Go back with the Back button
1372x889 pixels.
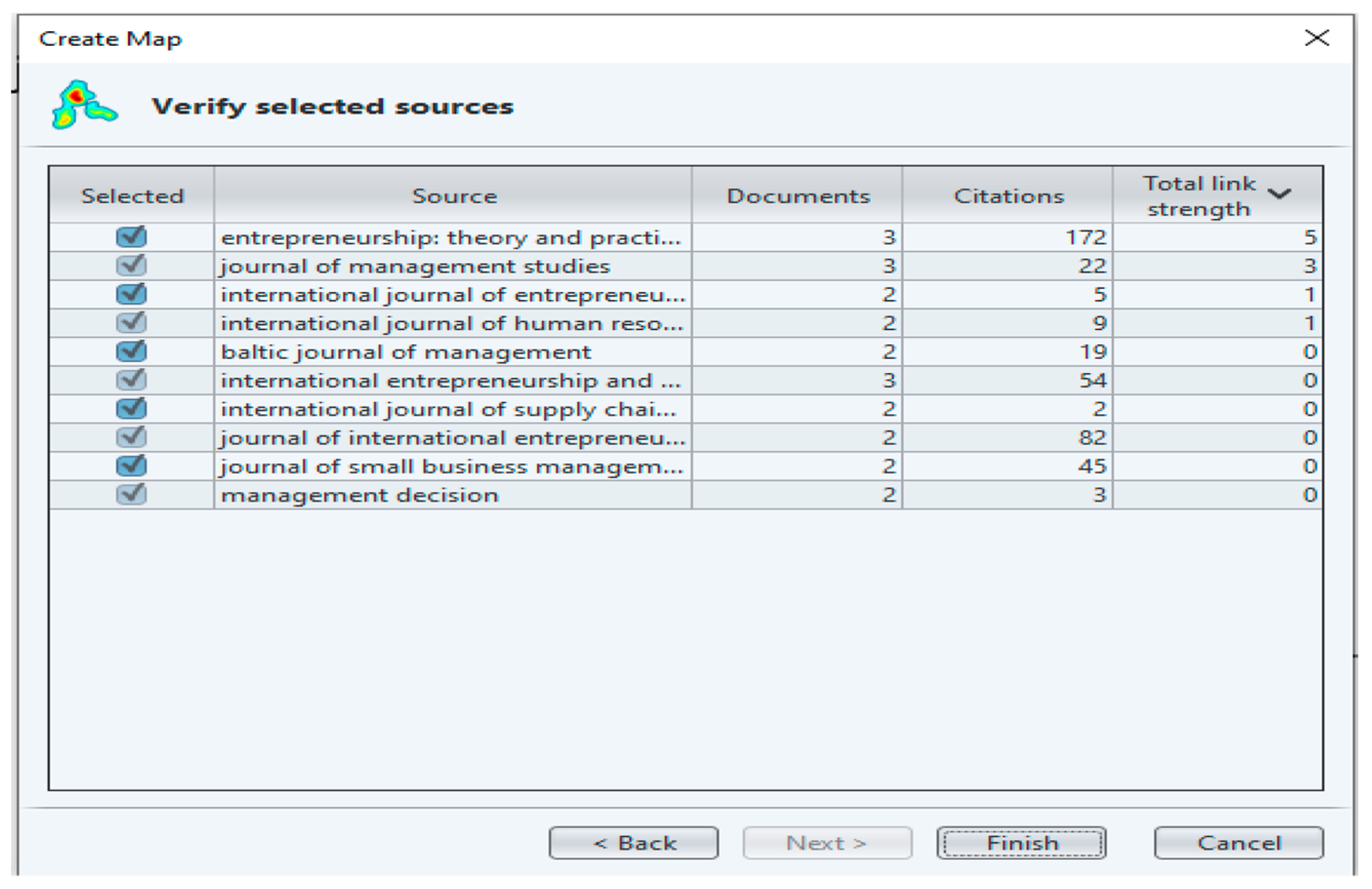tap(633, 843)
